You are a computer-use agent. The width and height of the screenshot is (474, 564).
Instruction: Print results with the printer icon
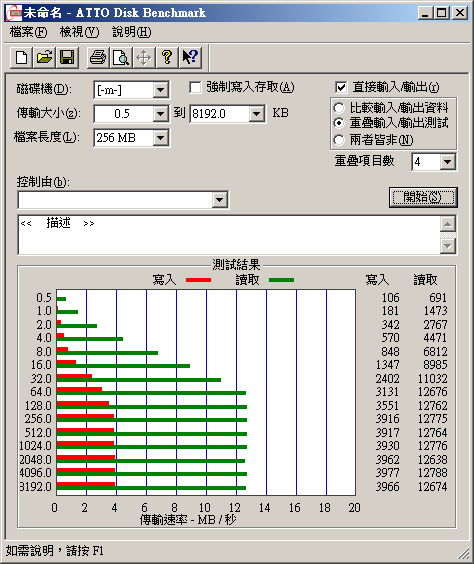pos(98,57)
